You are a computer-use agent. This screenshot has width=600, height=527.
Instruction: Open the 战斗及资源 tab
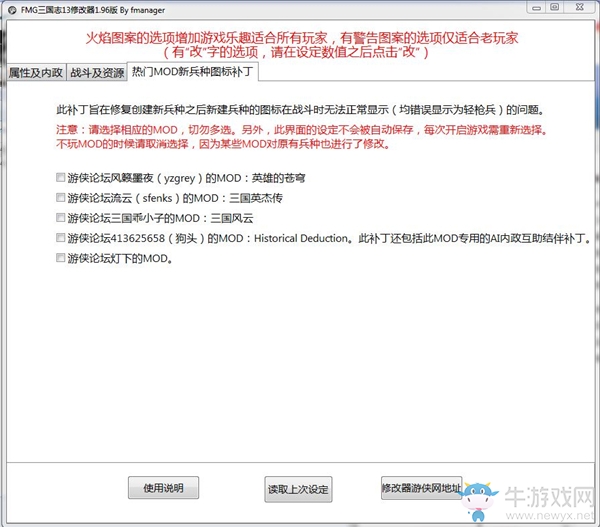coord(97,72)
